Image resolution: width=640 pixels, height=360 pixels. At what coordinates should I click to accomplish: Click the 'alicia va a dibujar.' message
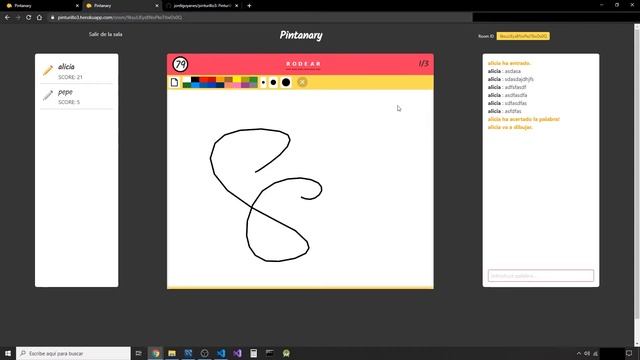[510, 127]
